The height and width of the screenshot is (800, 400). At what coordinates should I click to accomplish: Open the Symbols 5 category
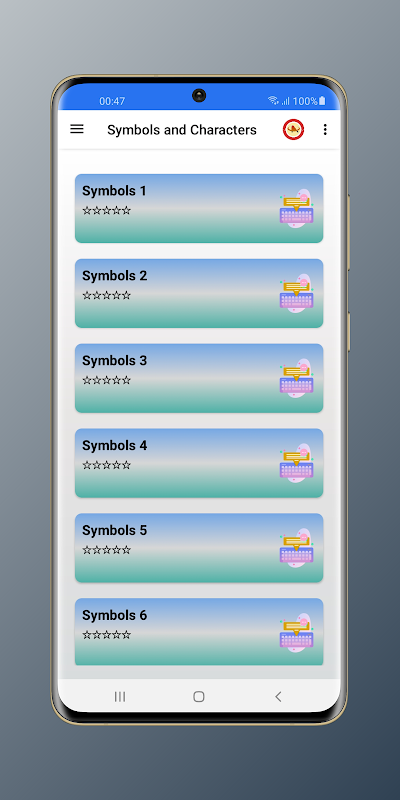[199, 547]
